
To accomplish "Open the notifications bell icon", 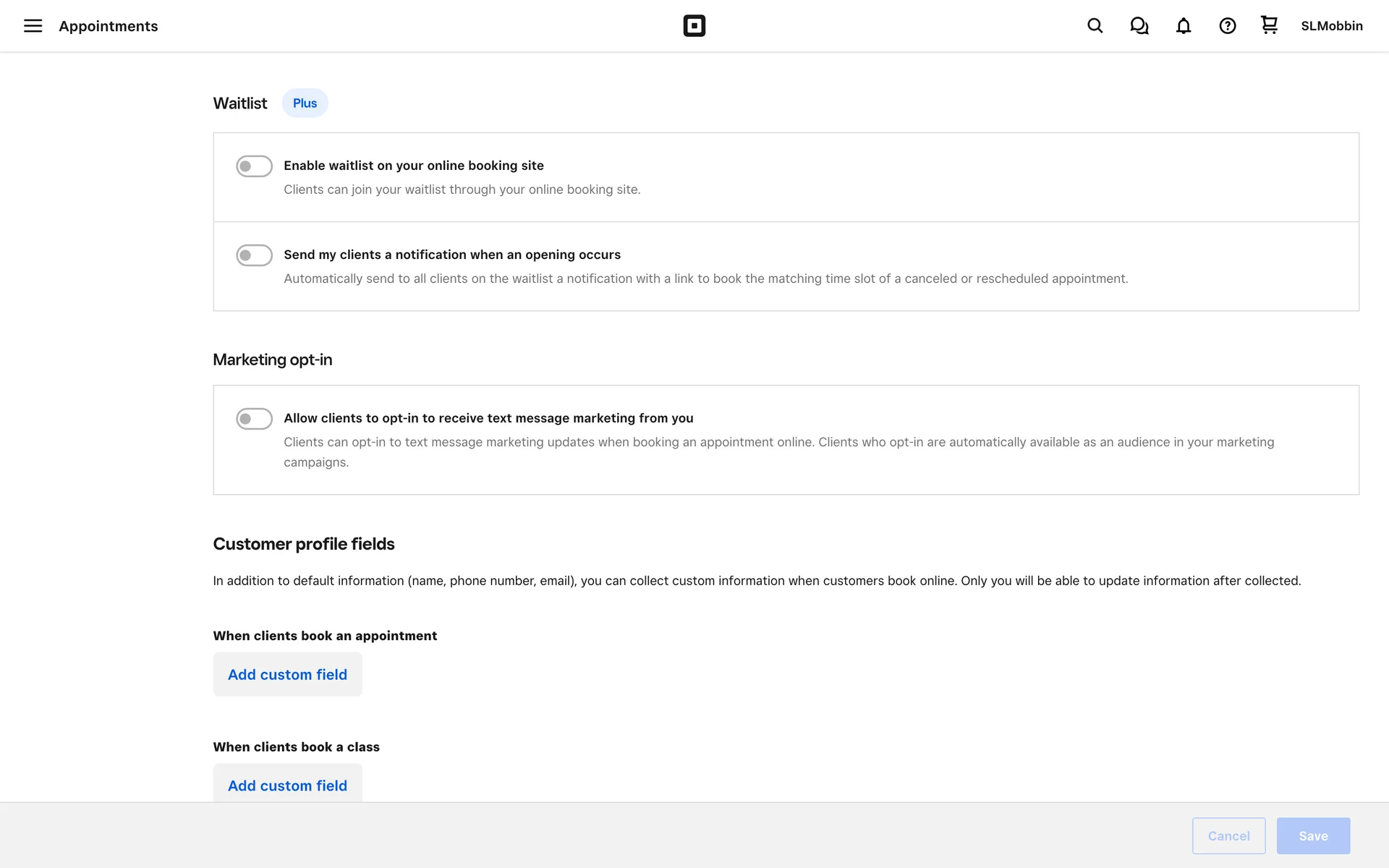I will pos(1183,26).
